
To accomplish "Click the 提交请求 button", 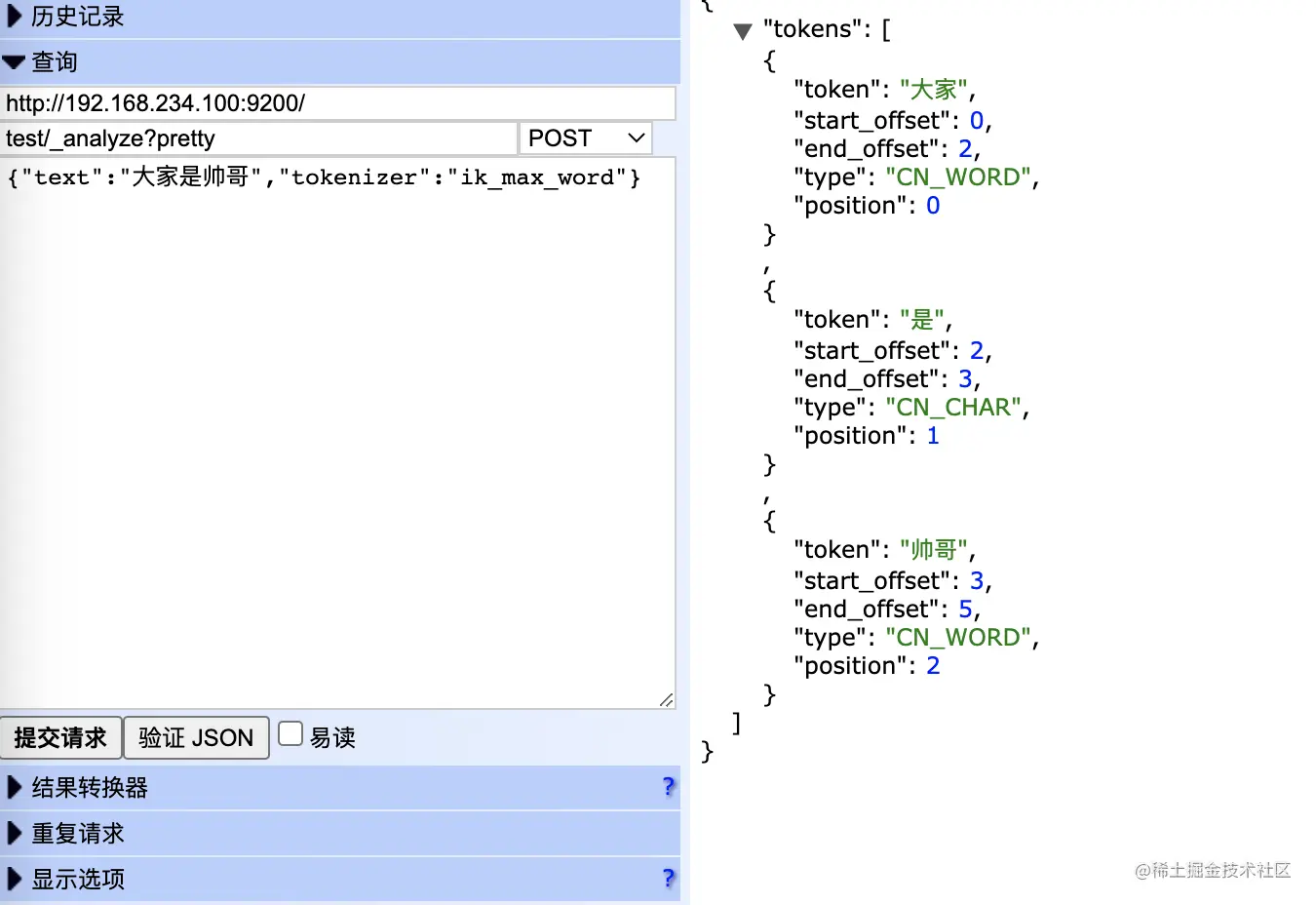I will 60,737.
